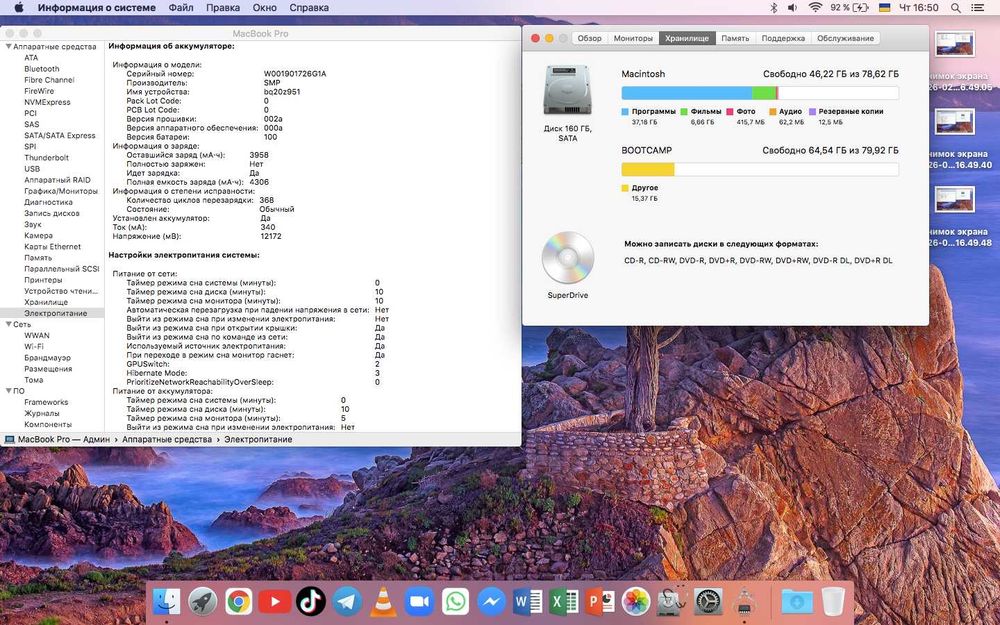
Task: Switch to the Поддержка tab
Action: pos(783,38)
